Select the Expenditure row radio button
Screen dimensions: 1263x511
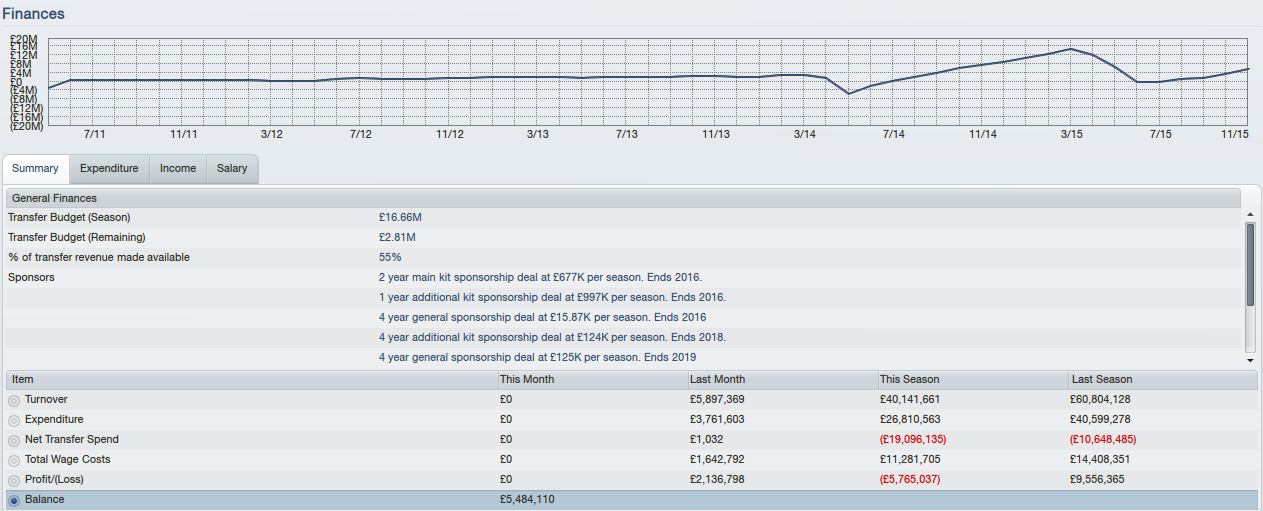click(14, 420)
